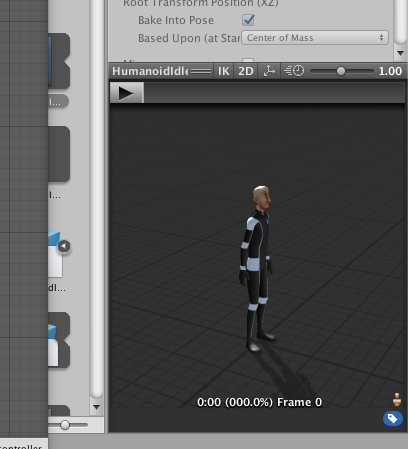Screen dimensions: 408x449
Task: Open the asset labels tag icon
Action: click(393, 419)
